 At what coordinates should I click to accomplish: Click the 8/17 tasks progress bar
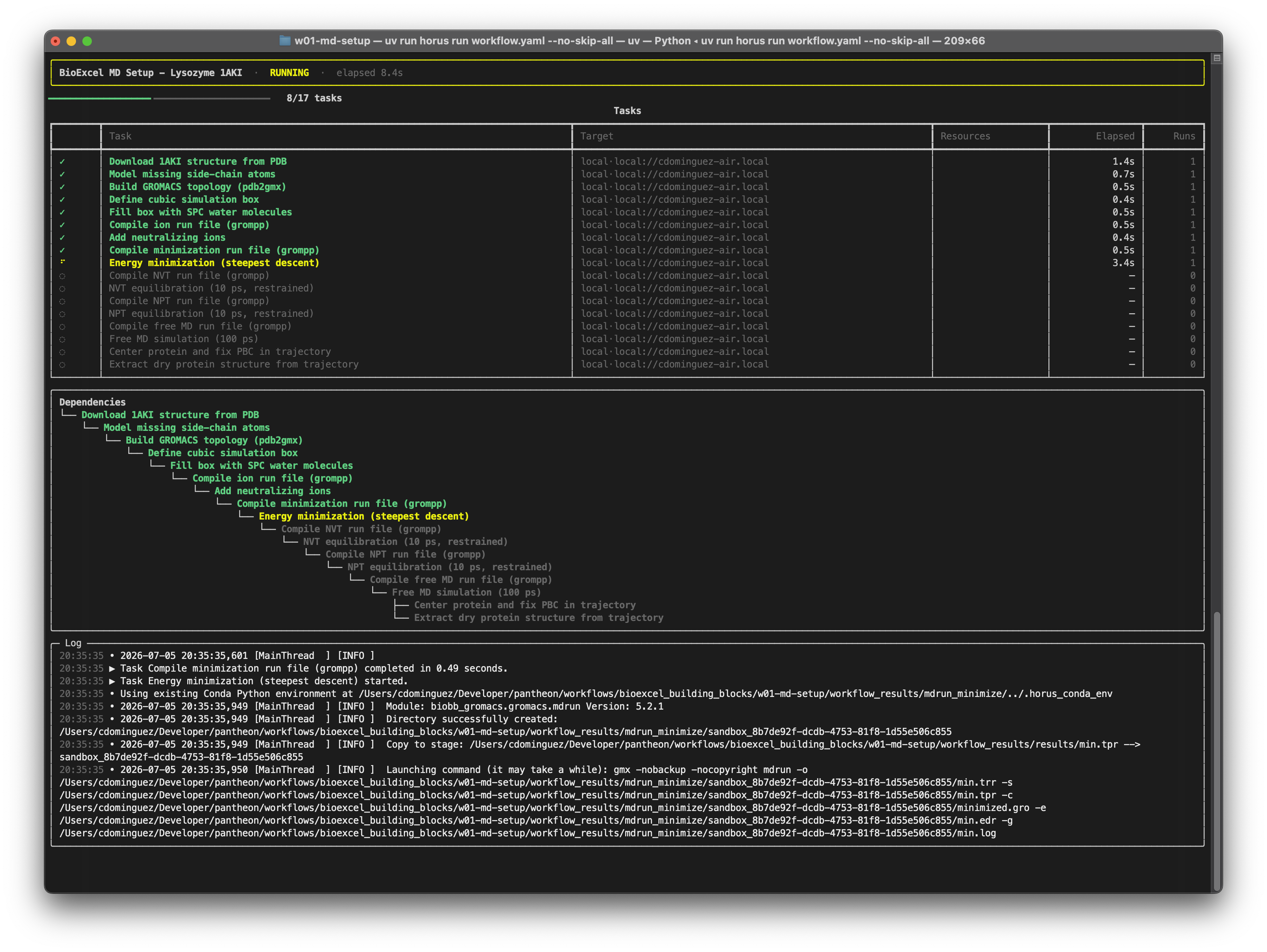159,99
